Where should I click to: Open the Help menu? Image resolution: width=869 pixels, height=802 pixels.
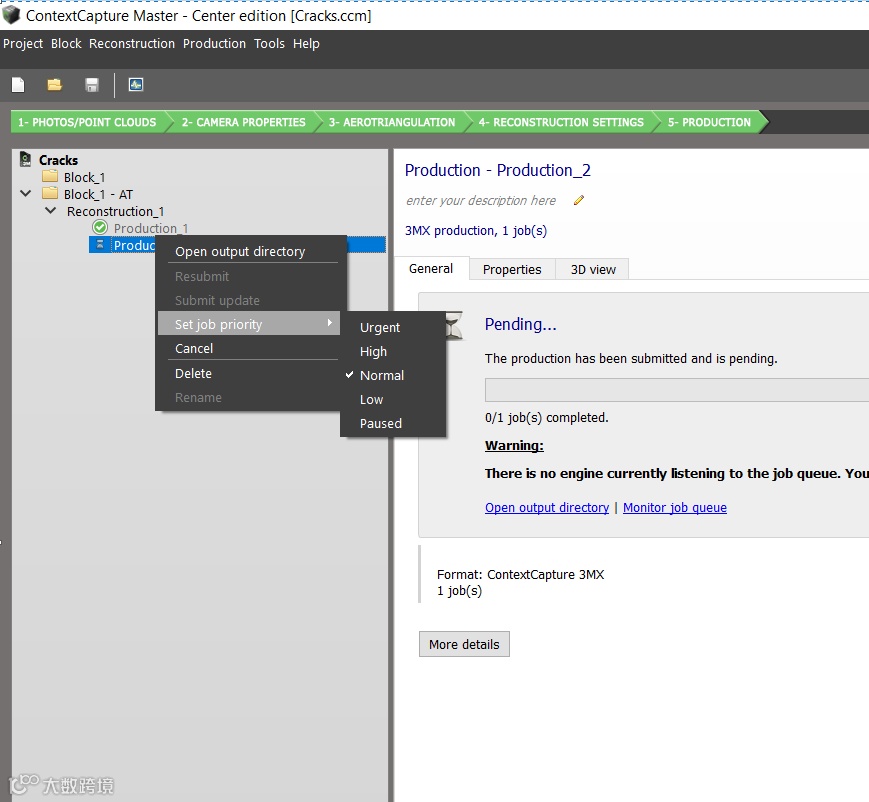coord(306,43)
